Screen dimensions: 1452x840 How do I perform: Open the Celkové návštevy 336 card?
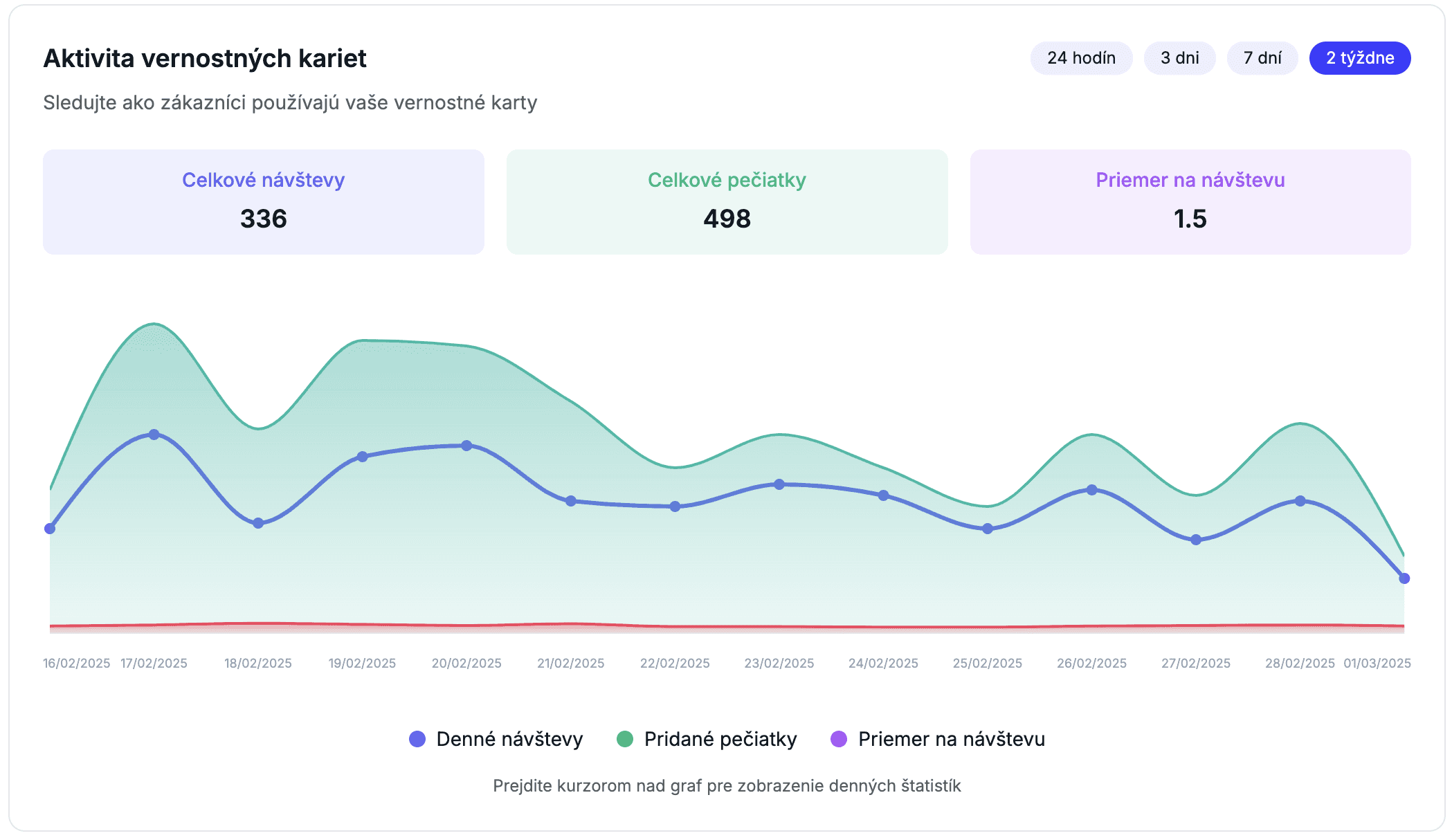[264, 202]
